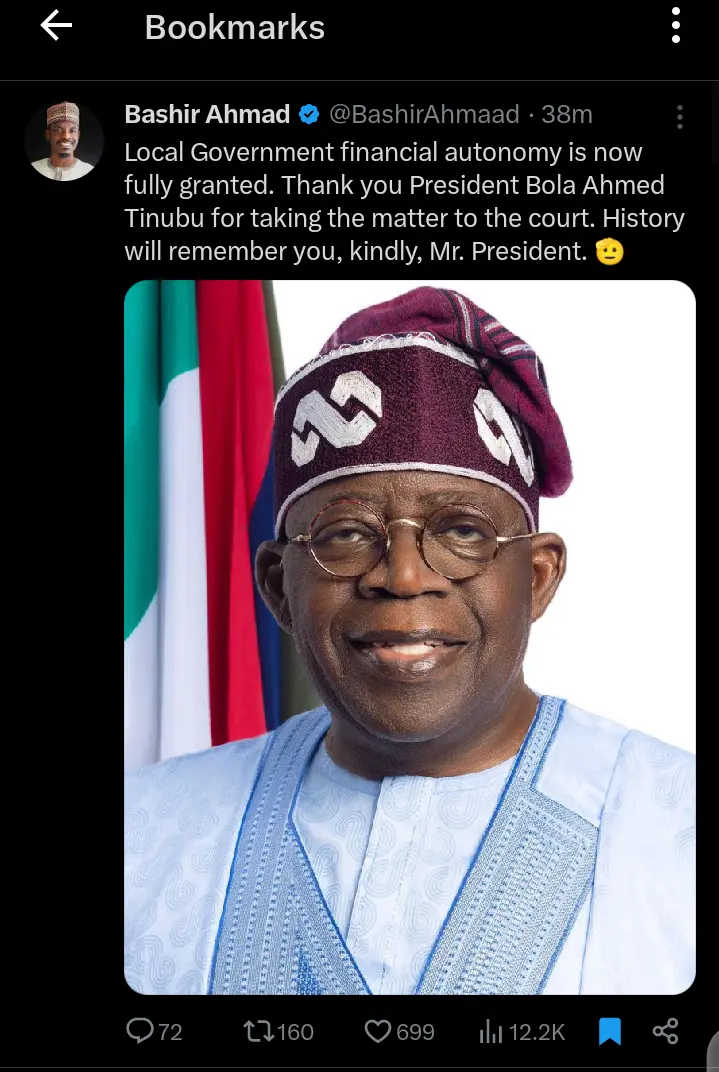Repost using the retweet arrows icon

pyautogui.click(x=259, y=1031)
